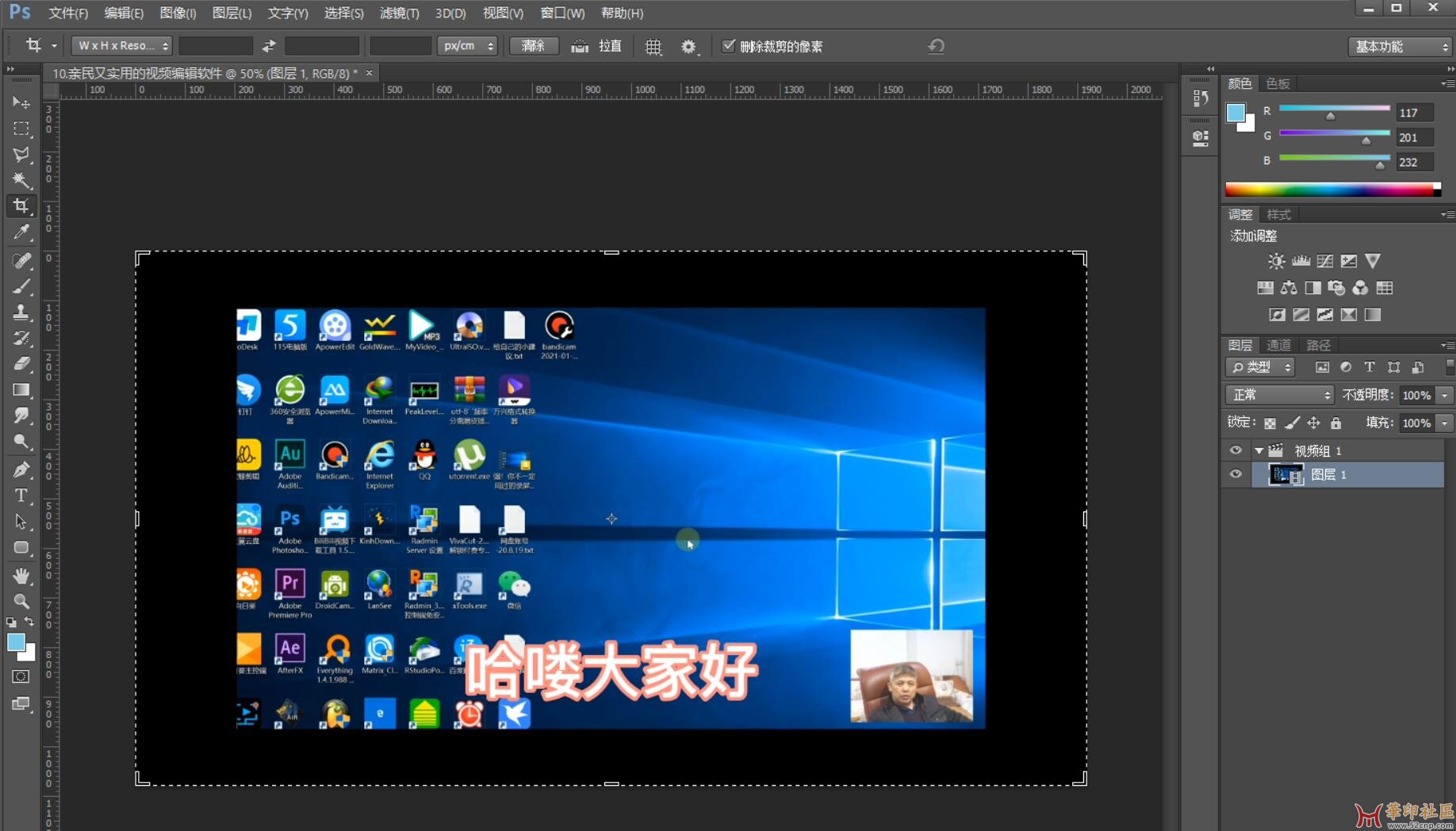Toggle lock position
Screen dimensions: 1456x831
tap(1314, 423)
